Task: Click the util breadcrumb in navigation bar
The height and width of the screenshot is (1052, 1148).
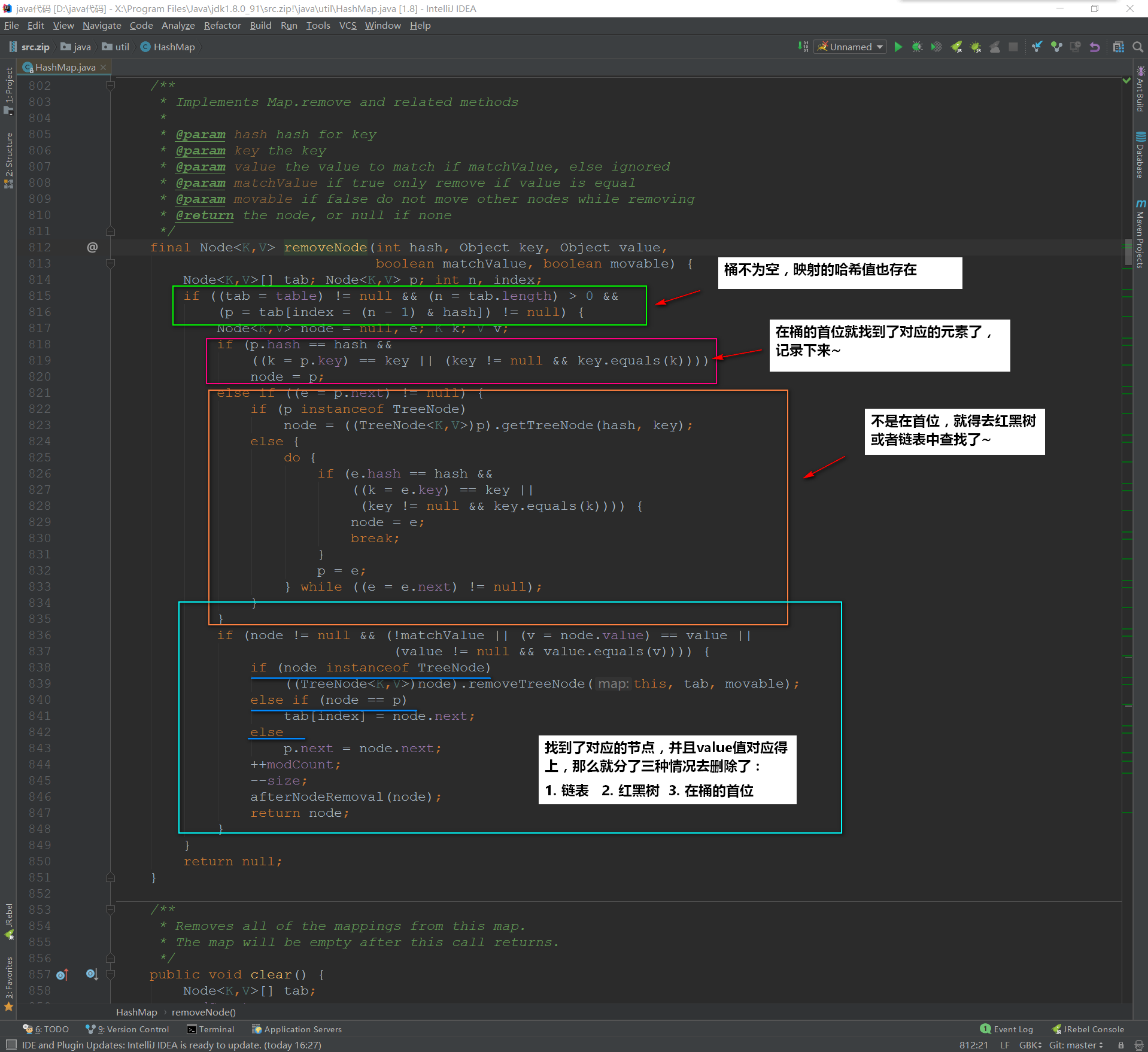Action: [116, 47]
